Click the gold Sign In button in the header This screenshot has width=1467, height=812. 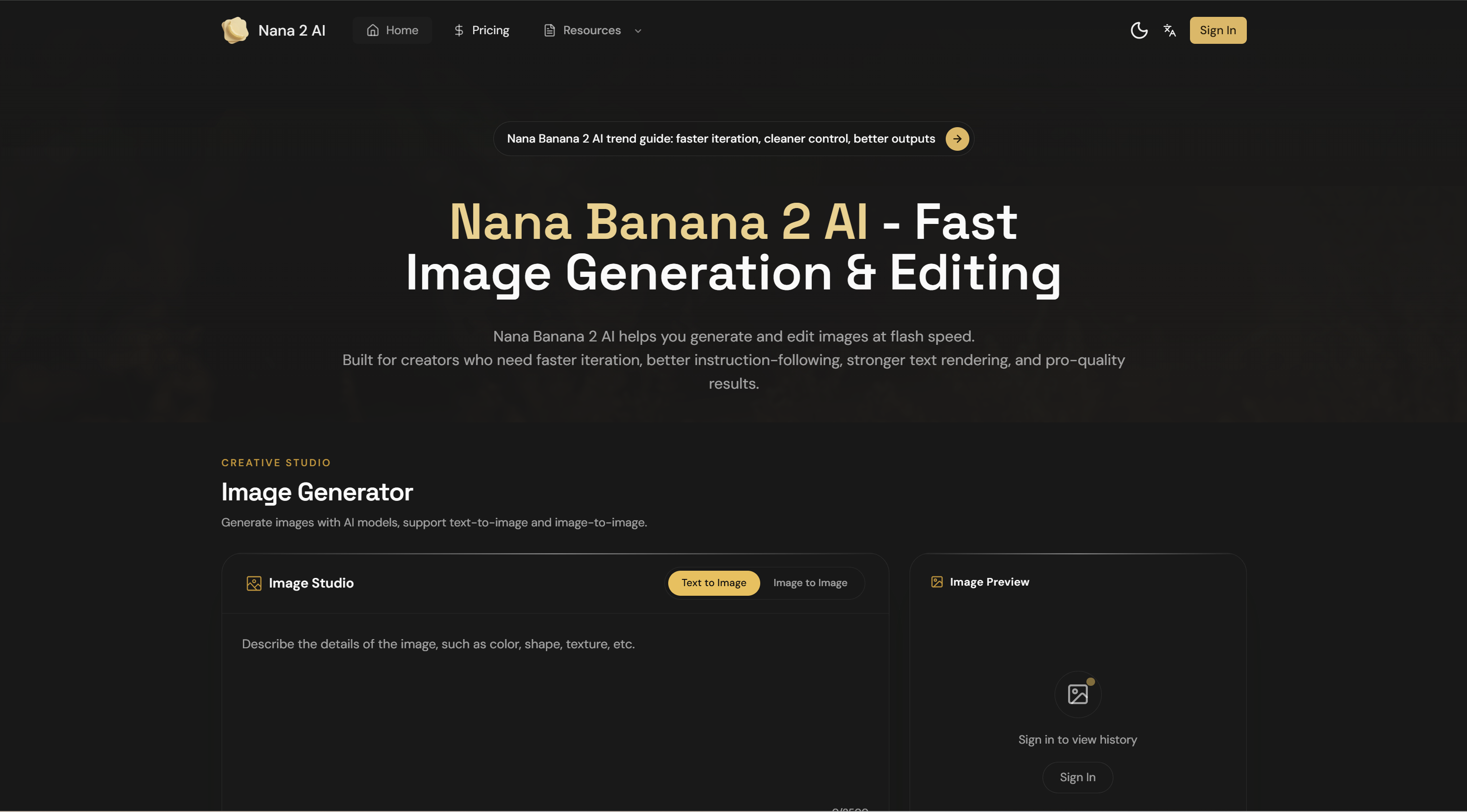click(x=1217, y=30)
